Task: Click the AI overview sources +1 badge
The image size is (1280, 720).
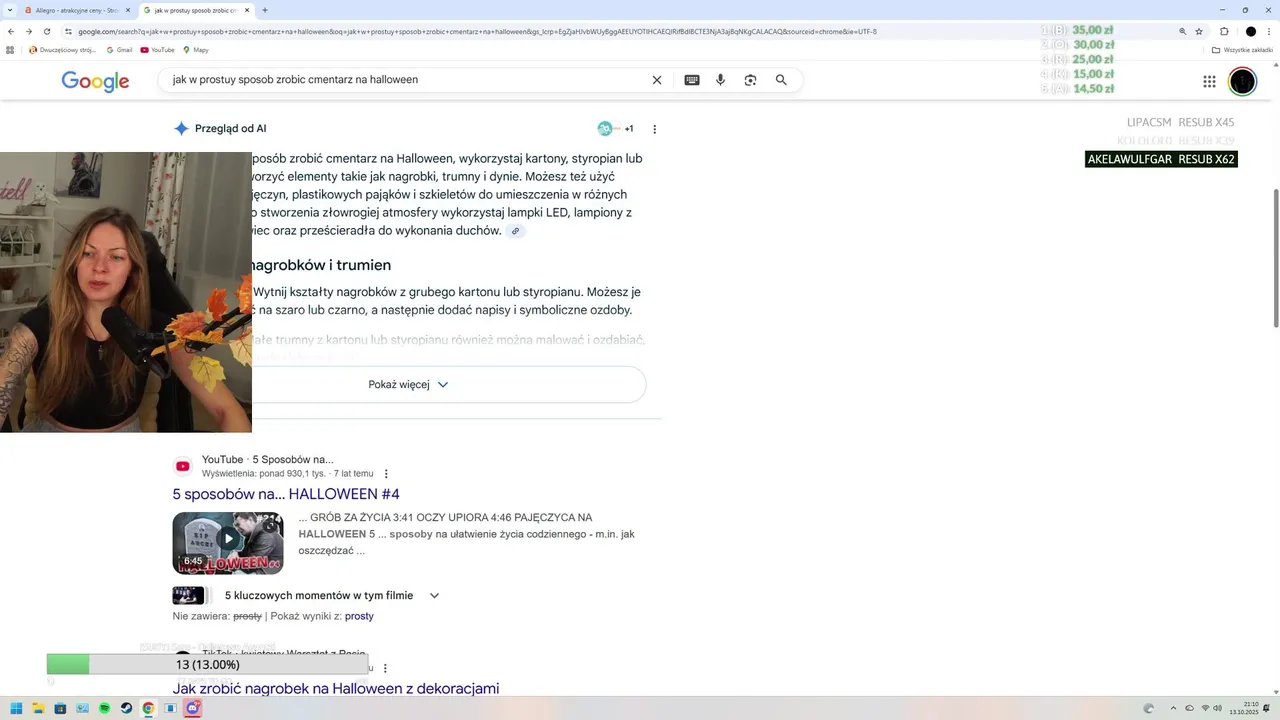Action: click(616, 129)
